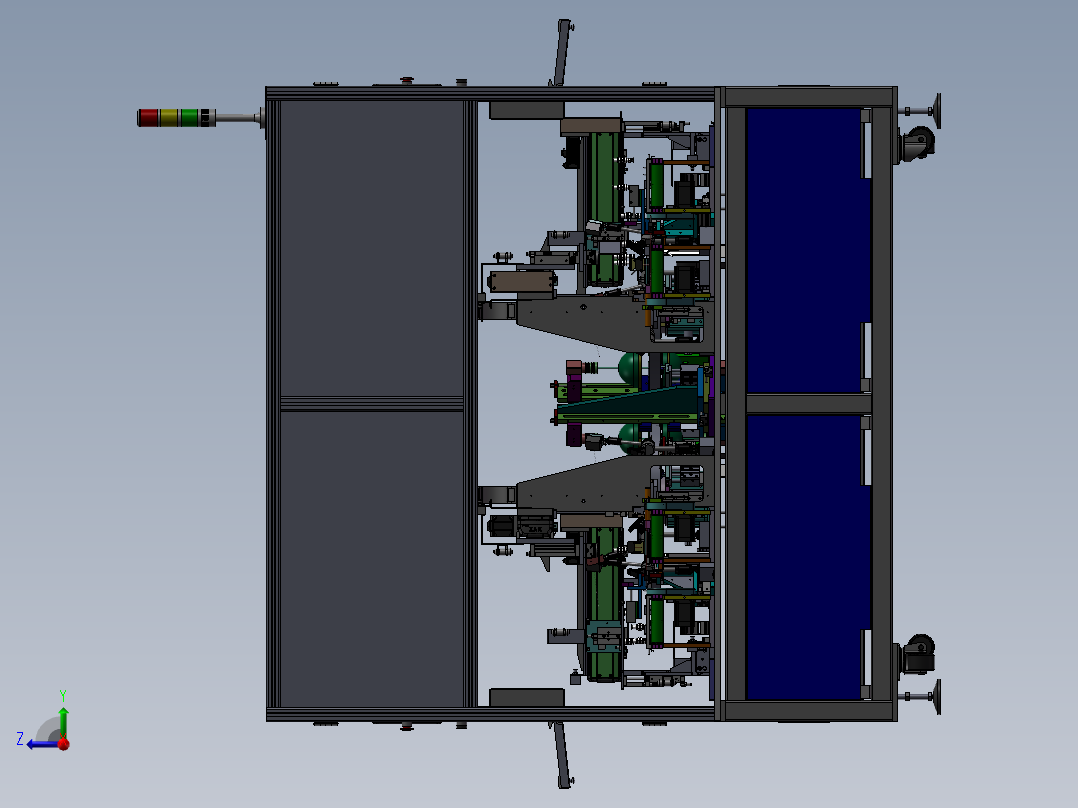Click the blue Z axis arrow of the triad
Image resolution: width=1078 pixels, height=808 pixels.
(42, 744)
